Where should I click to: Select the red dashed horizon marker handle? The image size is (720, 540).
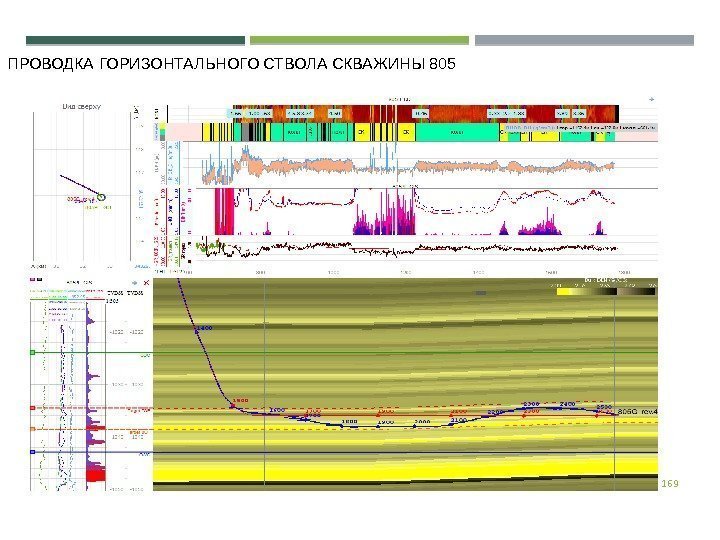tap(33, 408)
